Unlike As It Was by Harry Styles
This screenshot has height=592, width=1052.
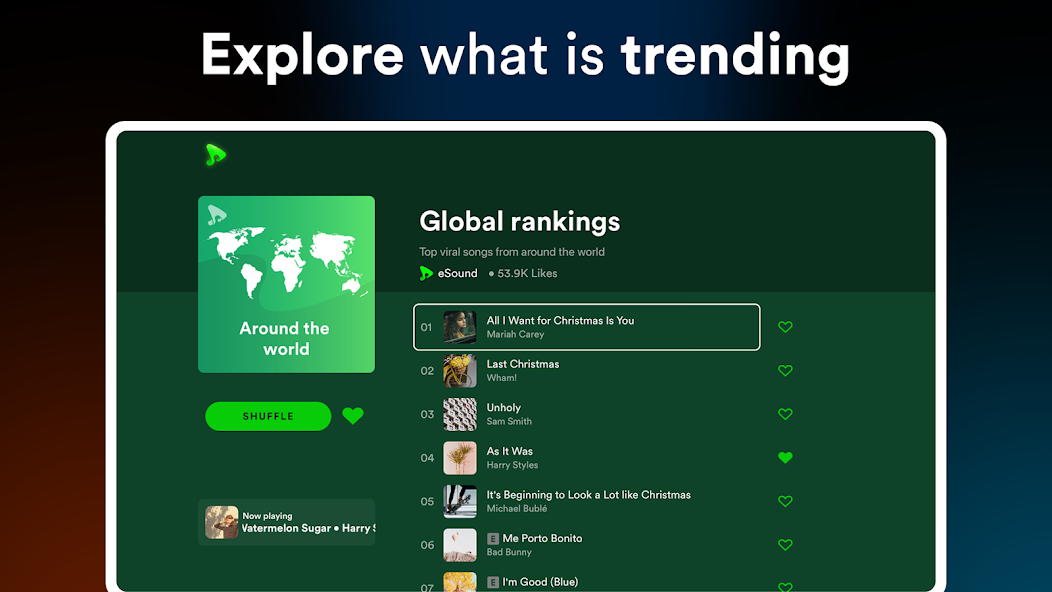tap(785, 458)
